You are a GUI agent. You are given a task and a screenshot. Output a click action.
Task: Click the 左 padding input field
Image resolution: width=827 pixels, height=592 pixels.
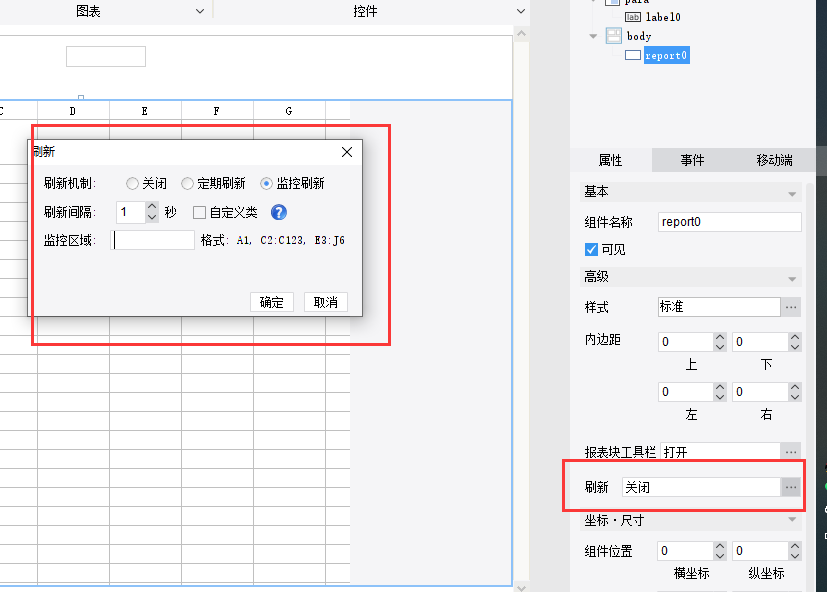[x=686, y=392]
